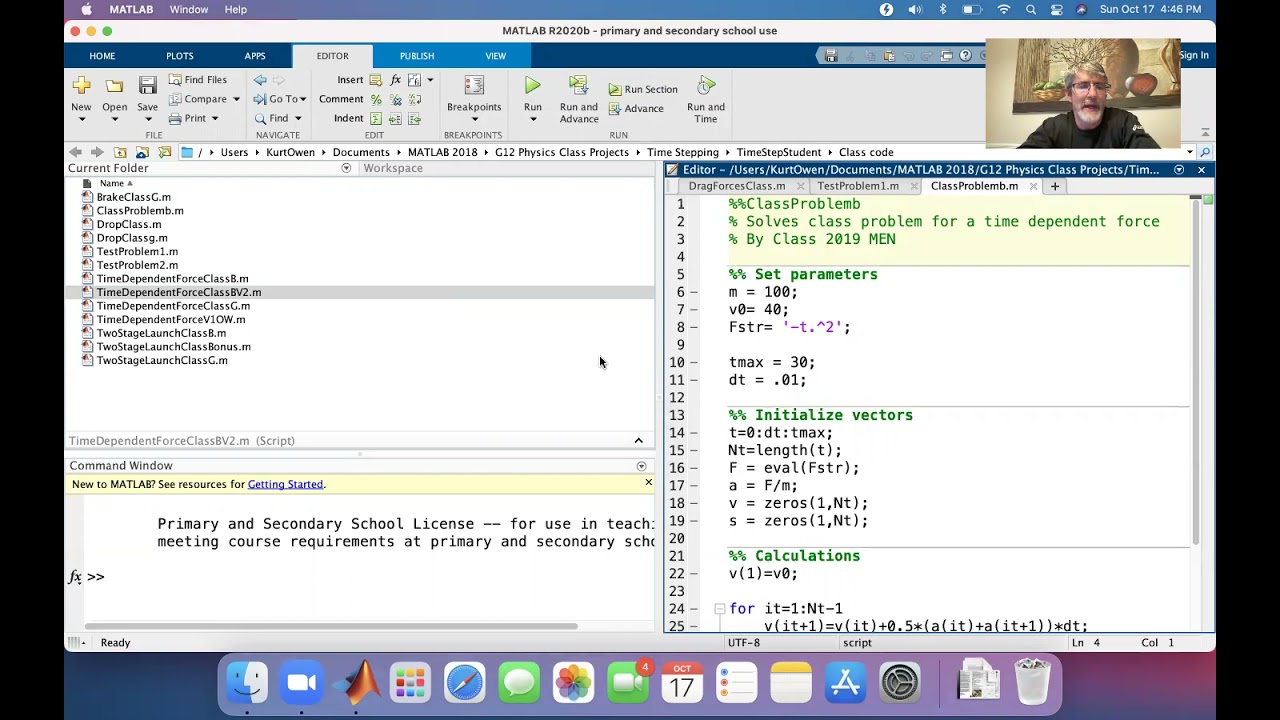Switch to the PLOTS ribbon tab

[180, 56]
